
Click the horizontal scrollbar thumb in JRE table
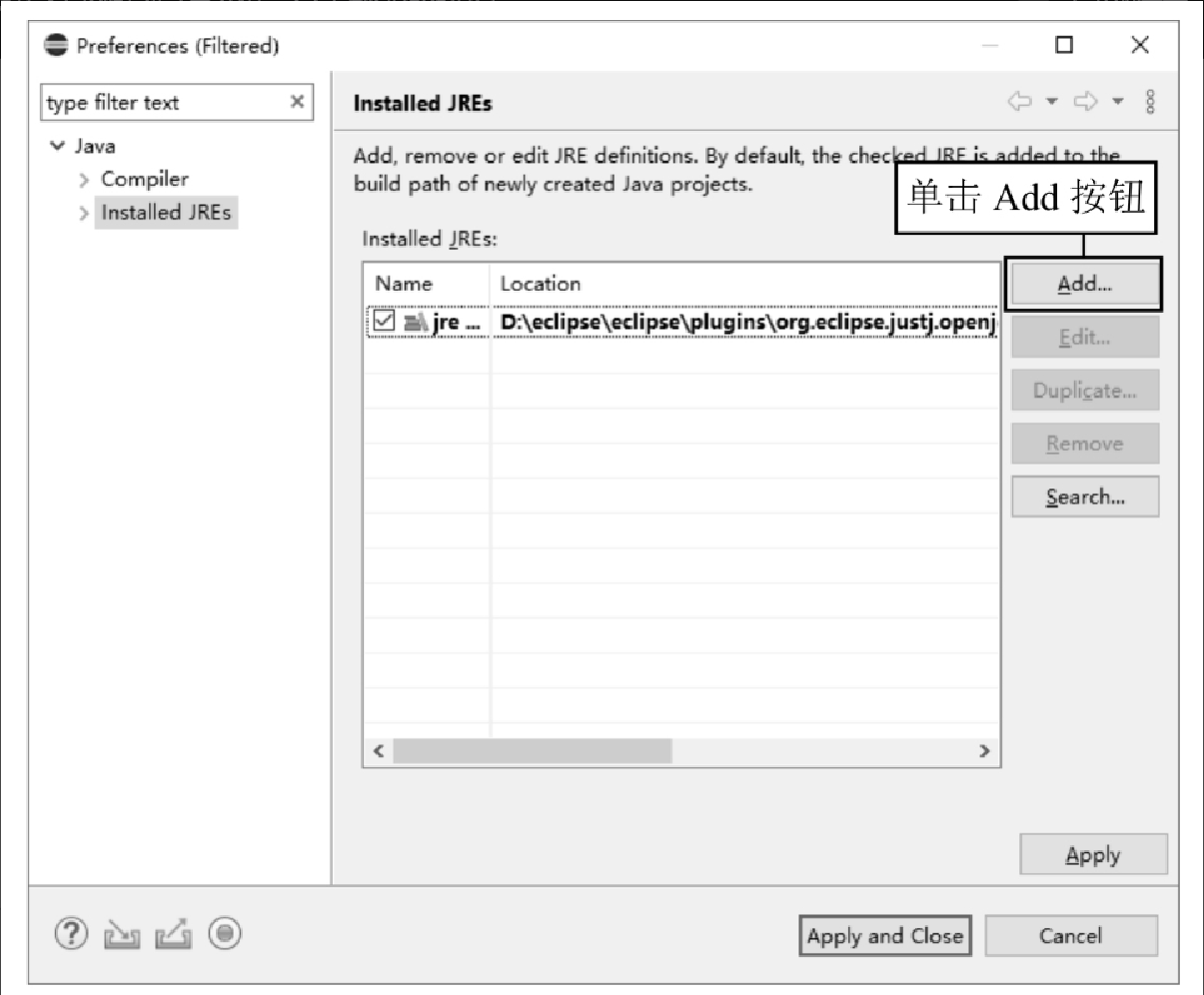click(533, 751)
